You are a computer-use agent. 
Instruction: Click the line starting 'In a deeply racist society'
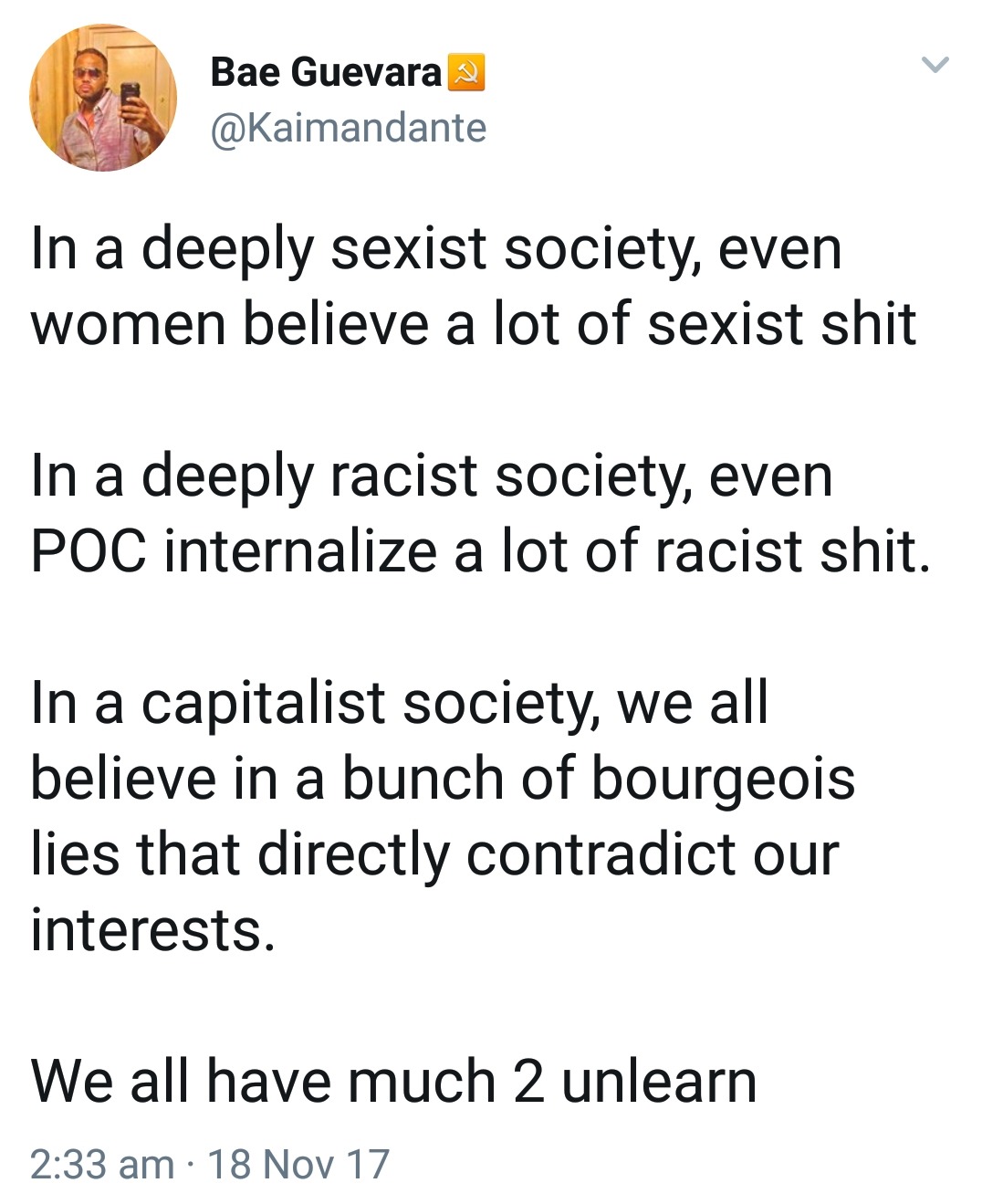431,476
